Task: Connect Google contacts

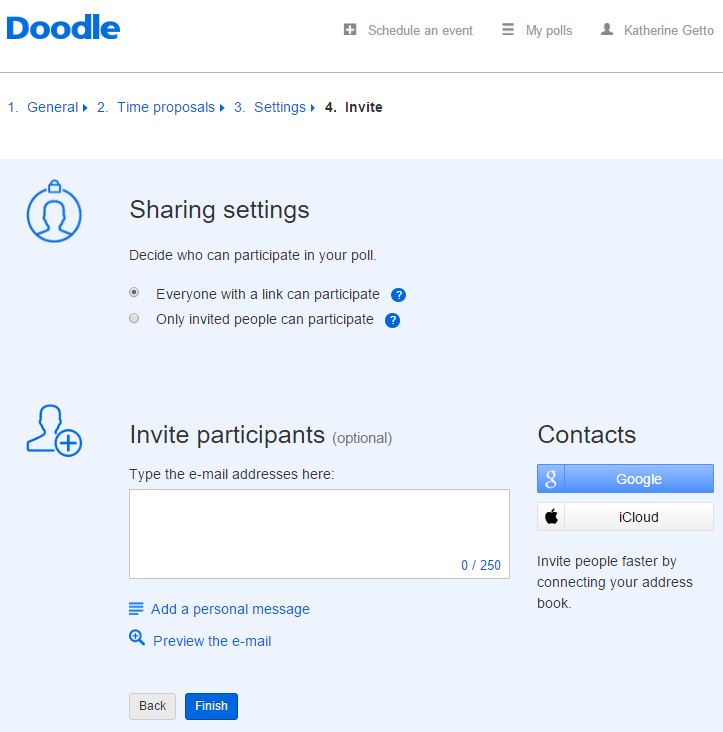Action: point(625,479)
